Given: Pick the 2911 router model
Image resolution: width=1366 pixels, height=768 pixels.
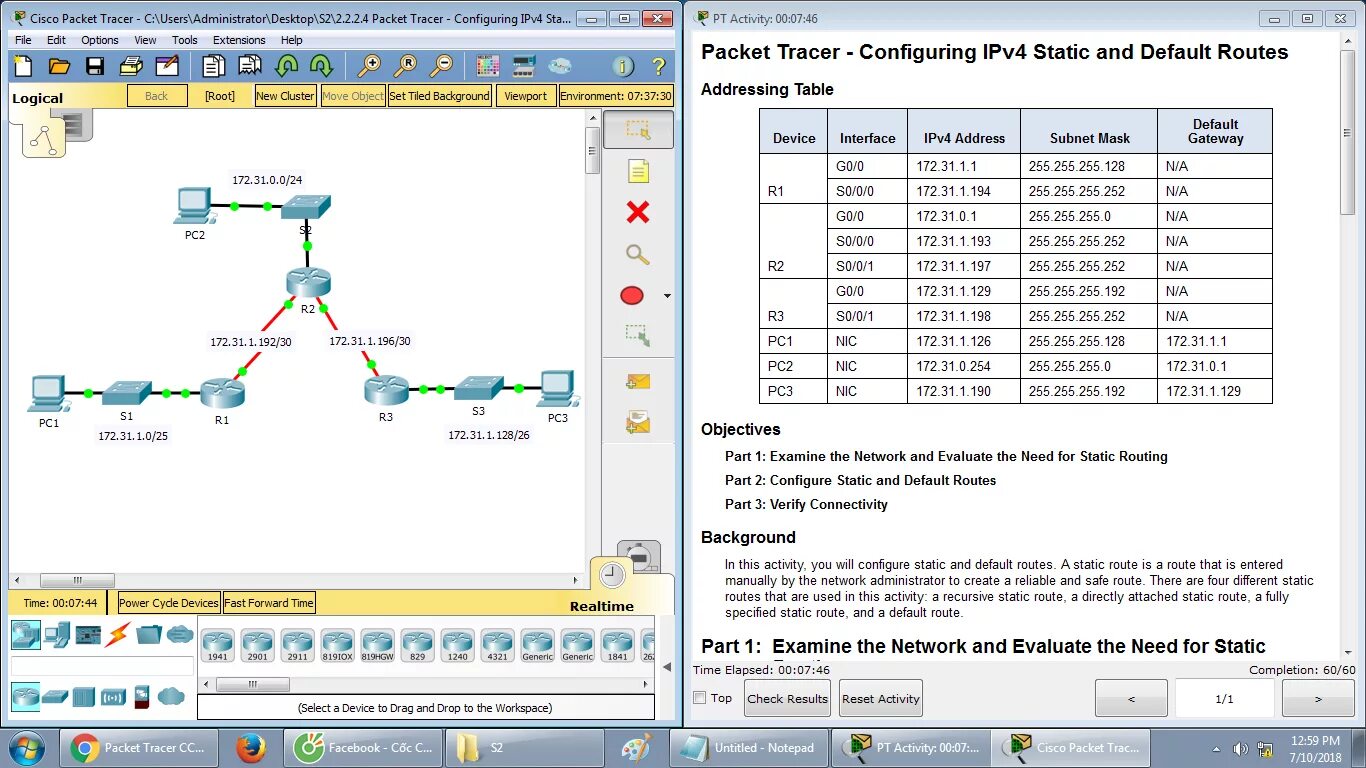Looking at the screenshot, I should click(297, 645).
